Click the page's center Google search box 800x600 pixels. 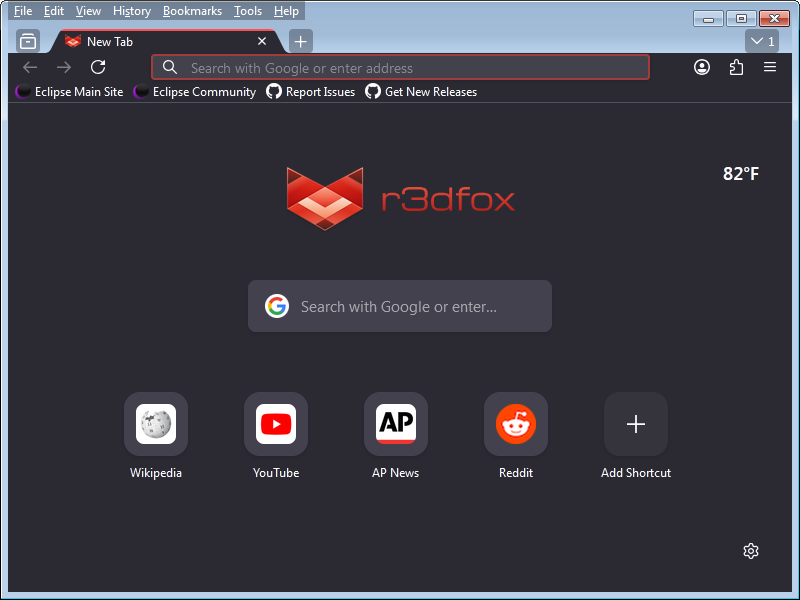coord(400,307)
